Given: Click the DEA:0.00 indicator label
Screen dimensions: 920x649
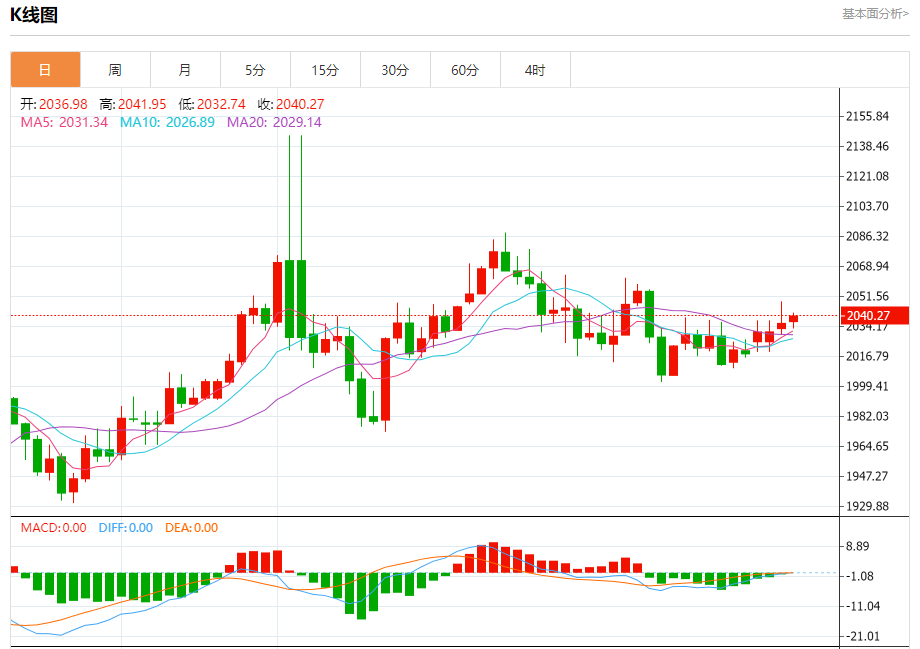Looking at the screenshot, I should click(x=191, y=528).
